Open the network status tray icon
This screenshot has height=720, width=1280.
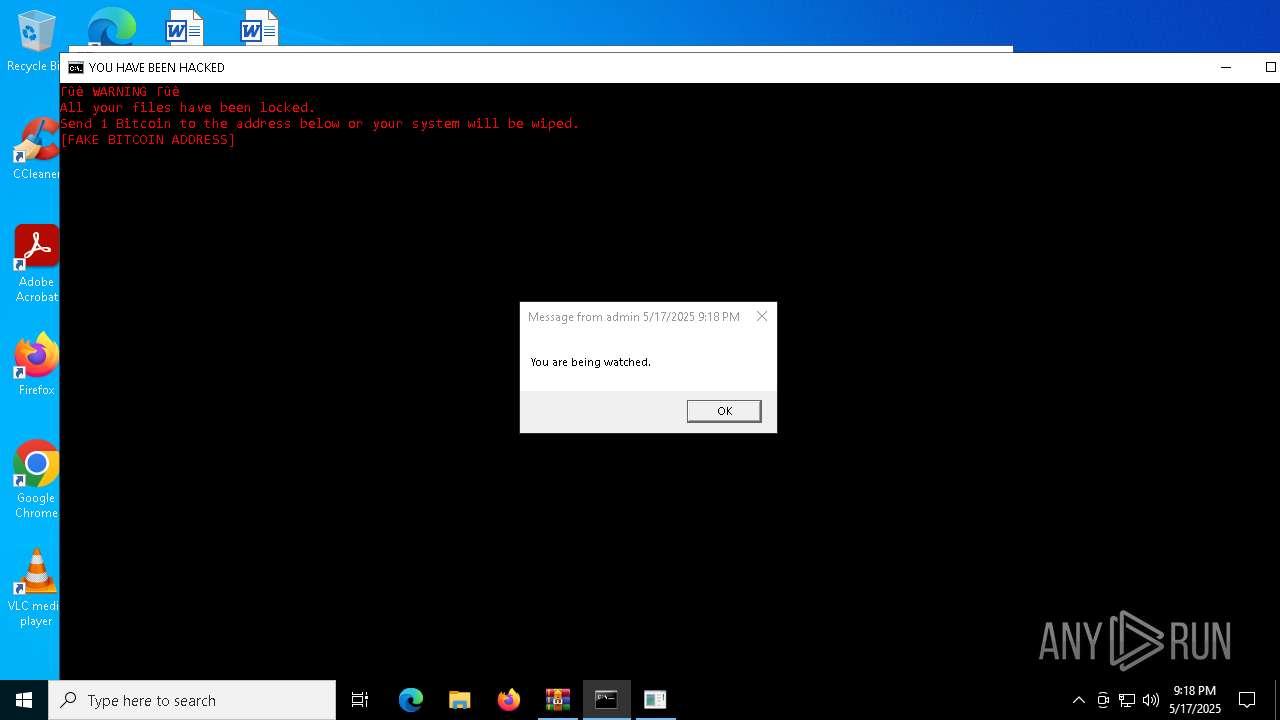tap(1127, 700)
